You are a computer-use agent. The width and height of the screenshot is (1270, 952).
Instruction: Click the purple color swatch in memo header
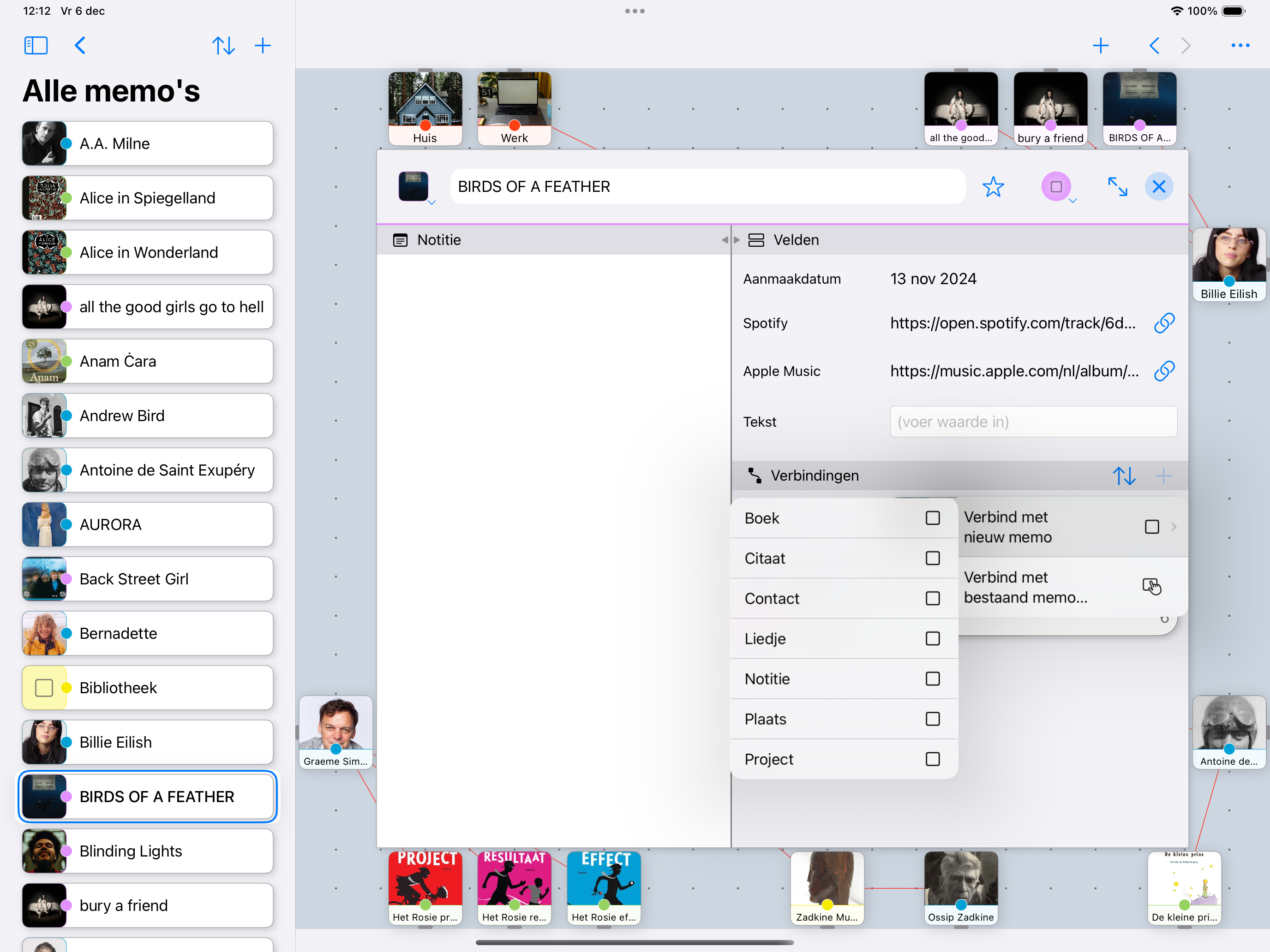click(1057, 186)
